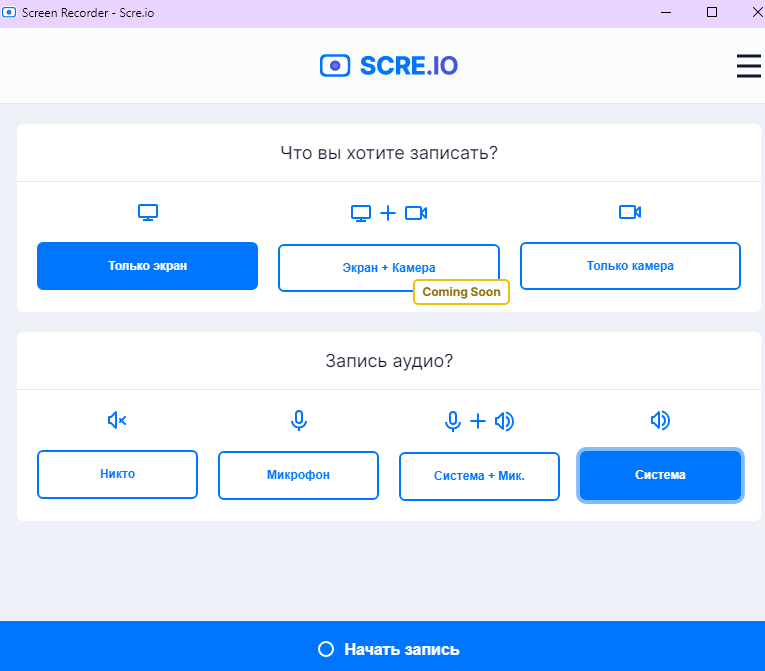
Task: Close the Screen Recorder window
Action: (x=757, y=13)
